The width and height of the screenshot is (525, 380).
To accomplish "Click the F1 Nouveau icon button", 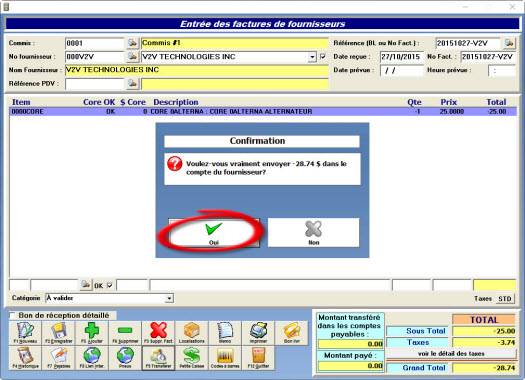I will click(x=25, y=333).
